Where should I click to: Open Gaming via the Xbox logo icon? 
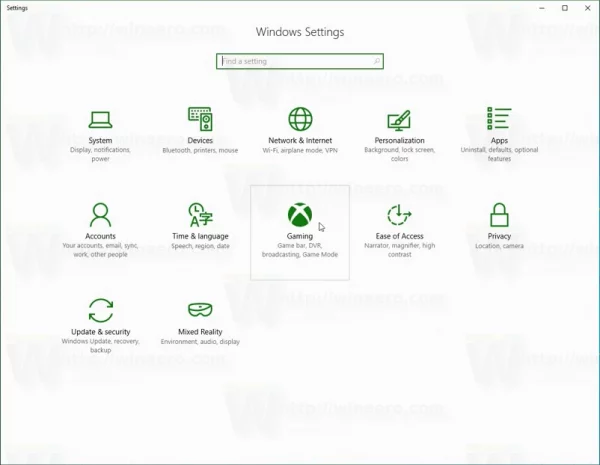[x=300, y=215]
